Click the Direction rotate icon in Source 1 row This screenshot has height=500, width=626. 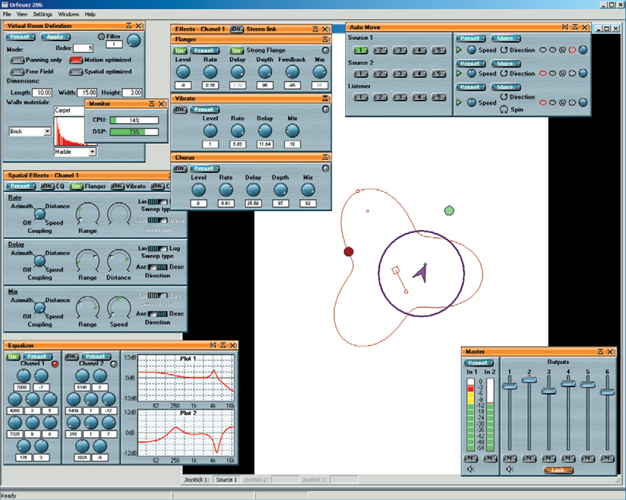(x=504, y=50)
